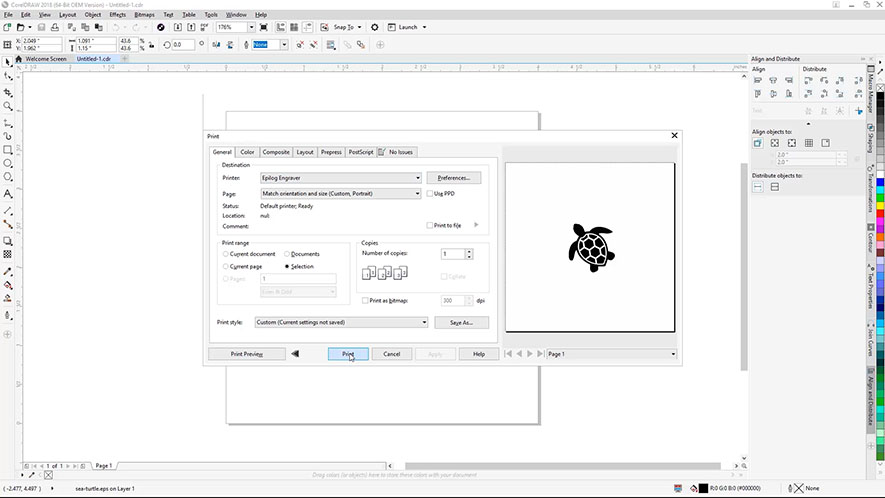This screenshot has width=885, height=498.
Task: Select the Crop tool in the toolbox
Action: pyautogui.click(x=8, y=92)
